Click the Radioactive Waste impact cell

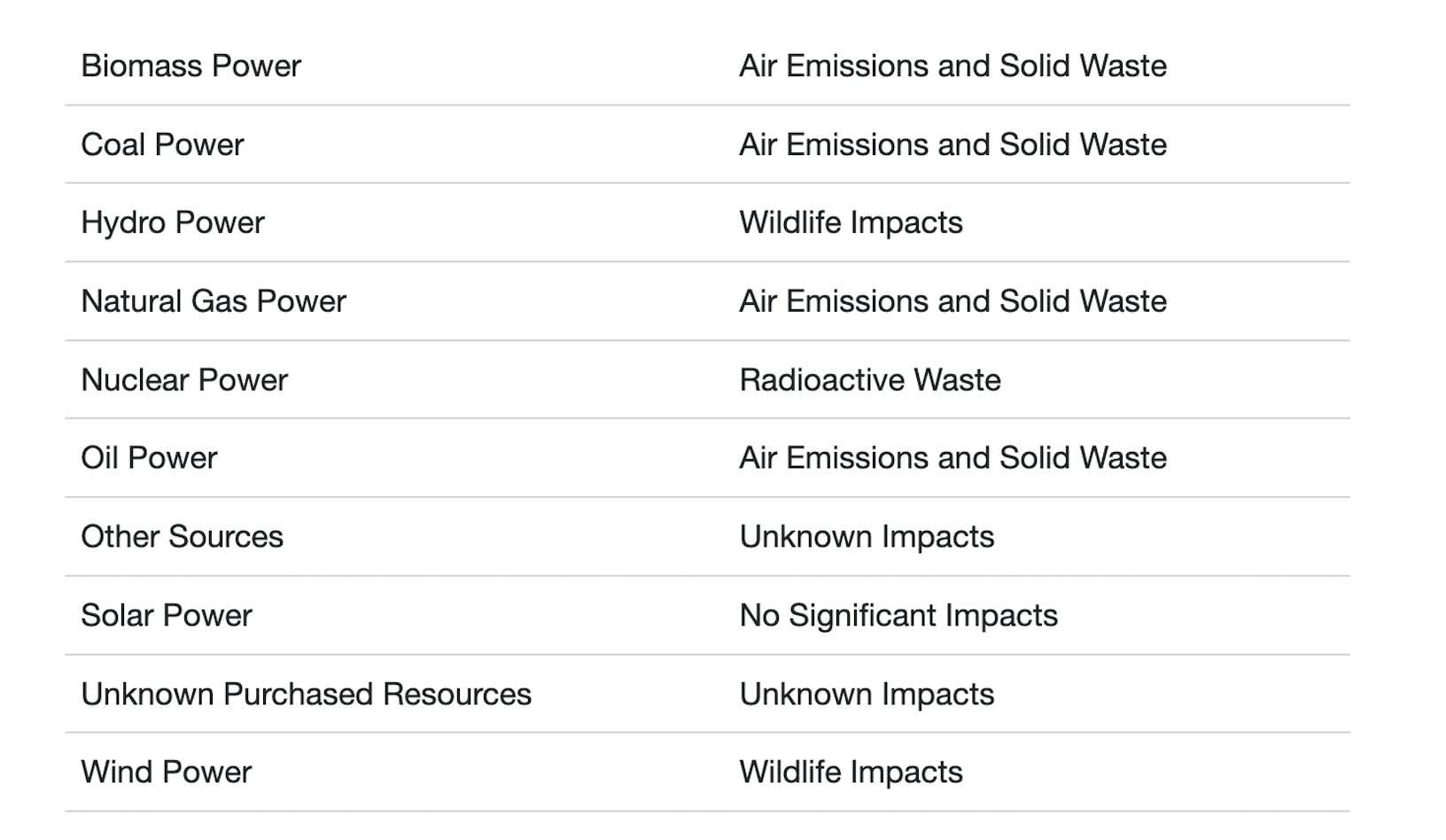point(870,380)
